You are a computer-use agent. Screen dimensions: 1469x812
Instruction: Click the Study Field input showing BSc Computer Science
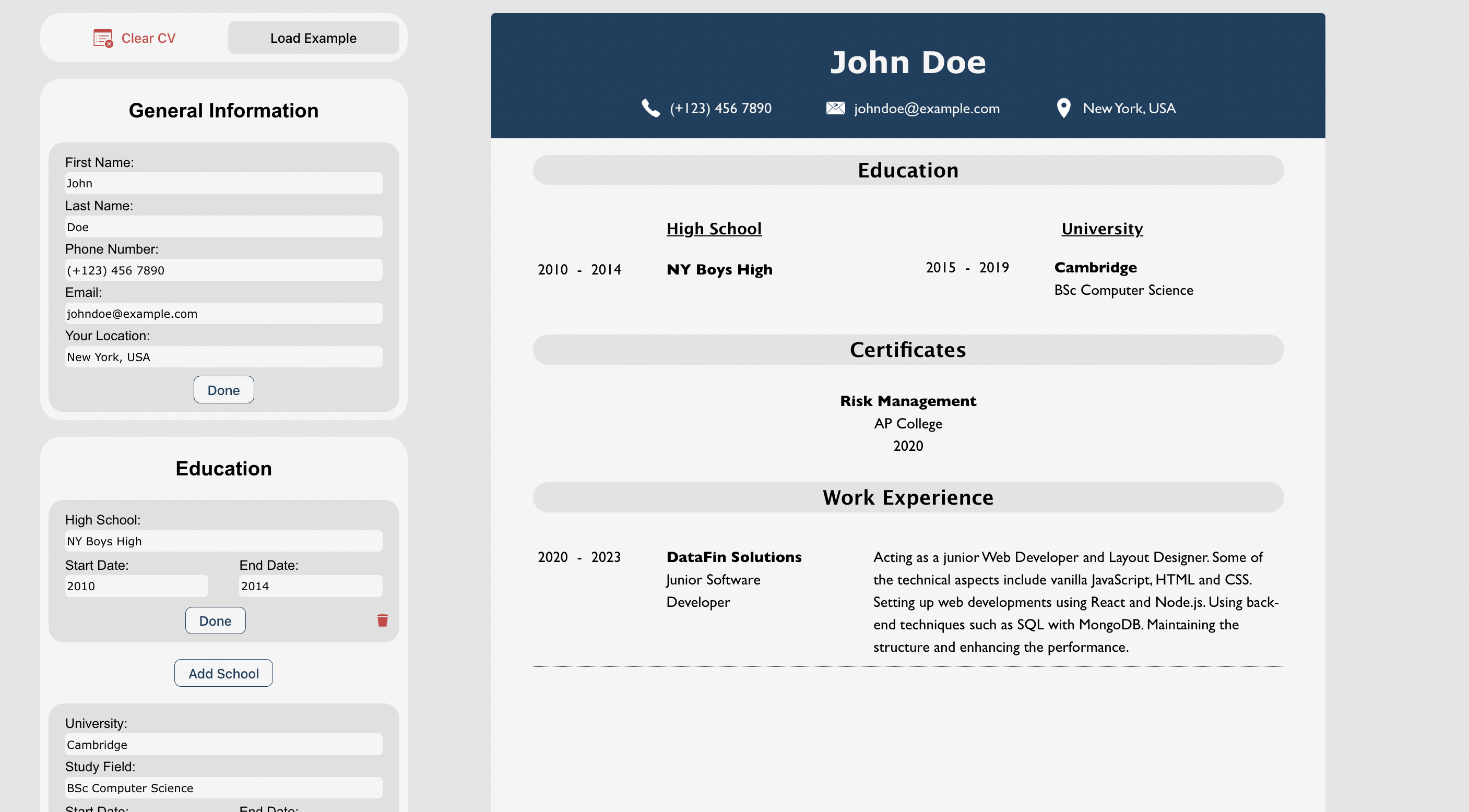(223, 787)
